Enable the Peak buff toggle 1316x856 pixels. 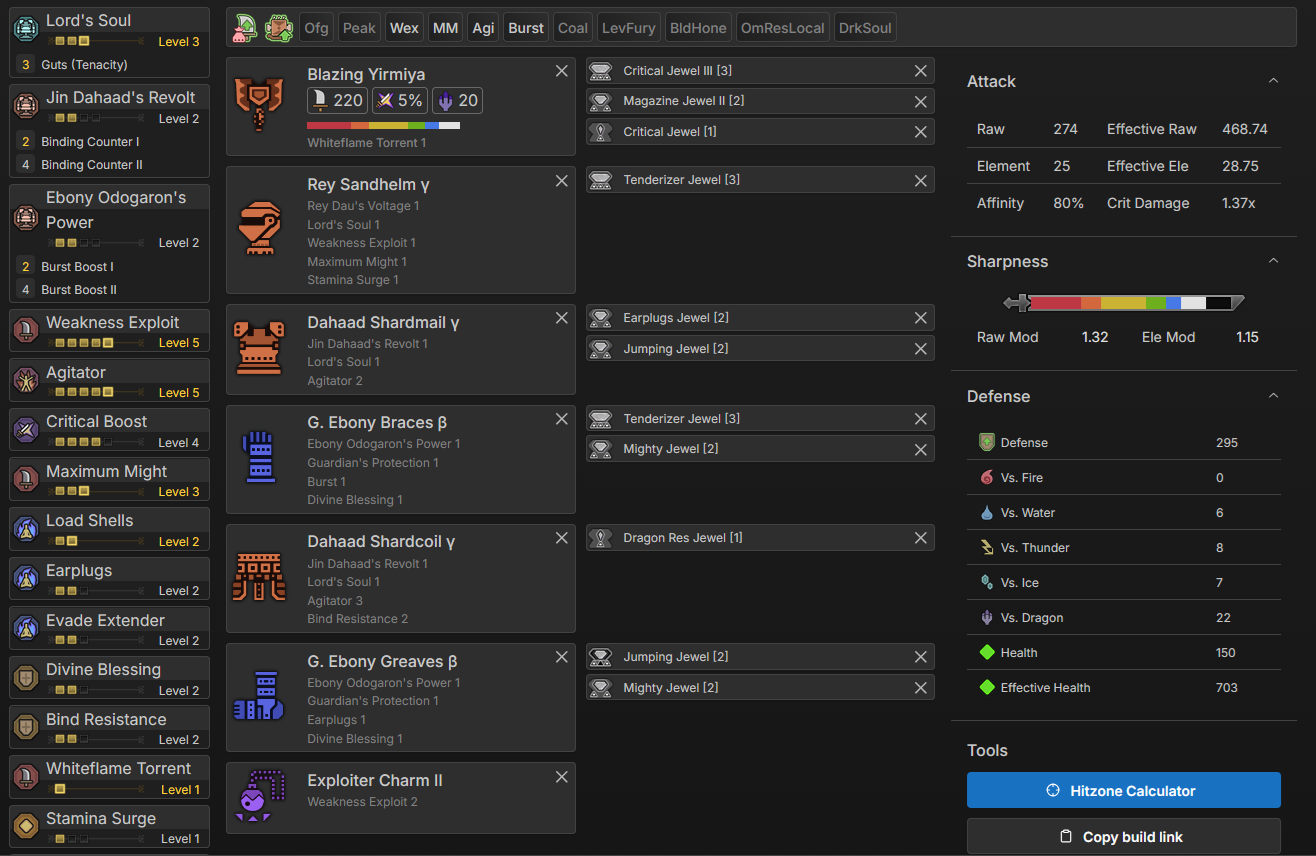[359, 28]
